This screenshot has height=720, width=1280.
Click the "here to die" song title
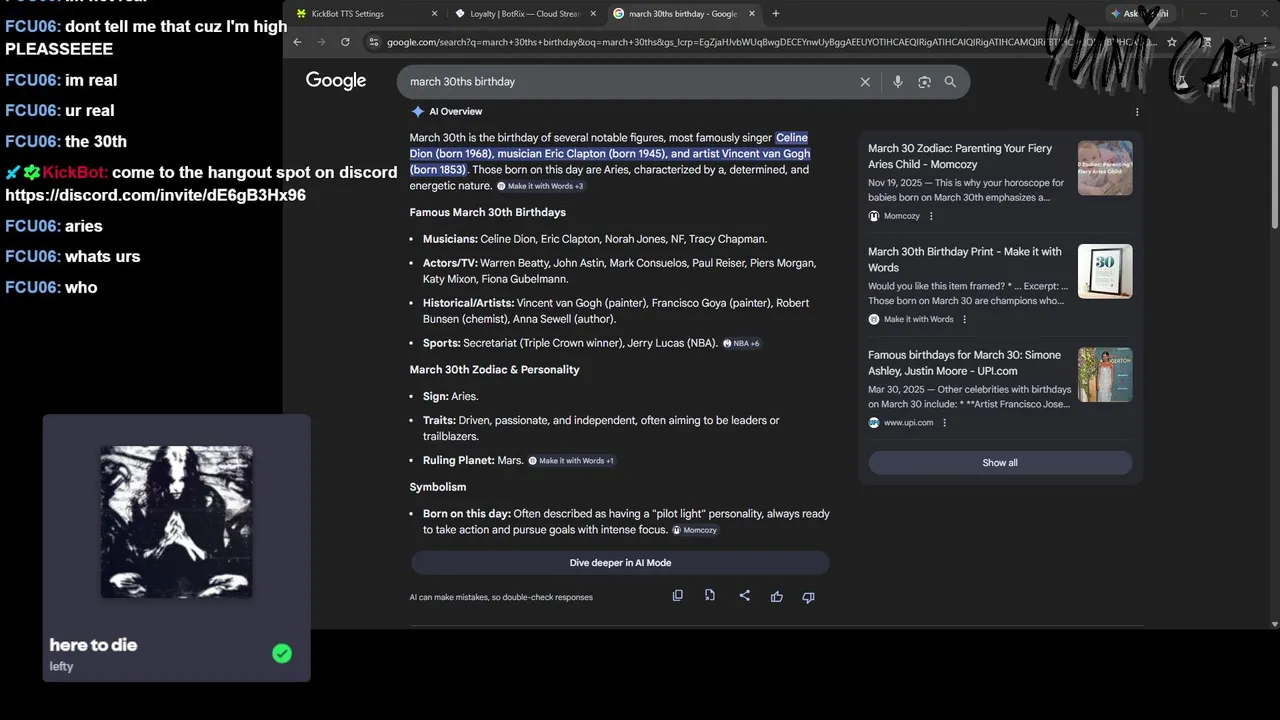(93, 645)
